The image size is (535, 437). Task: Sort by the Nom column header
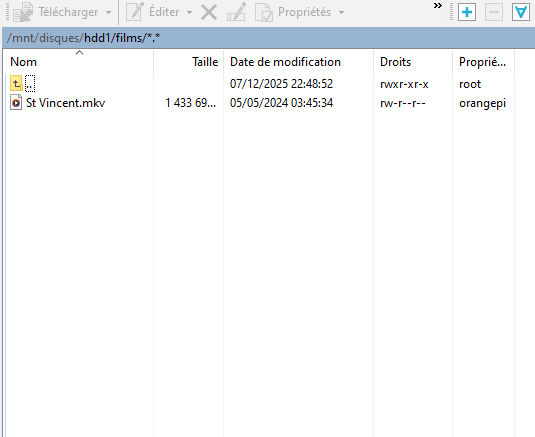click(x=78, y=62)
